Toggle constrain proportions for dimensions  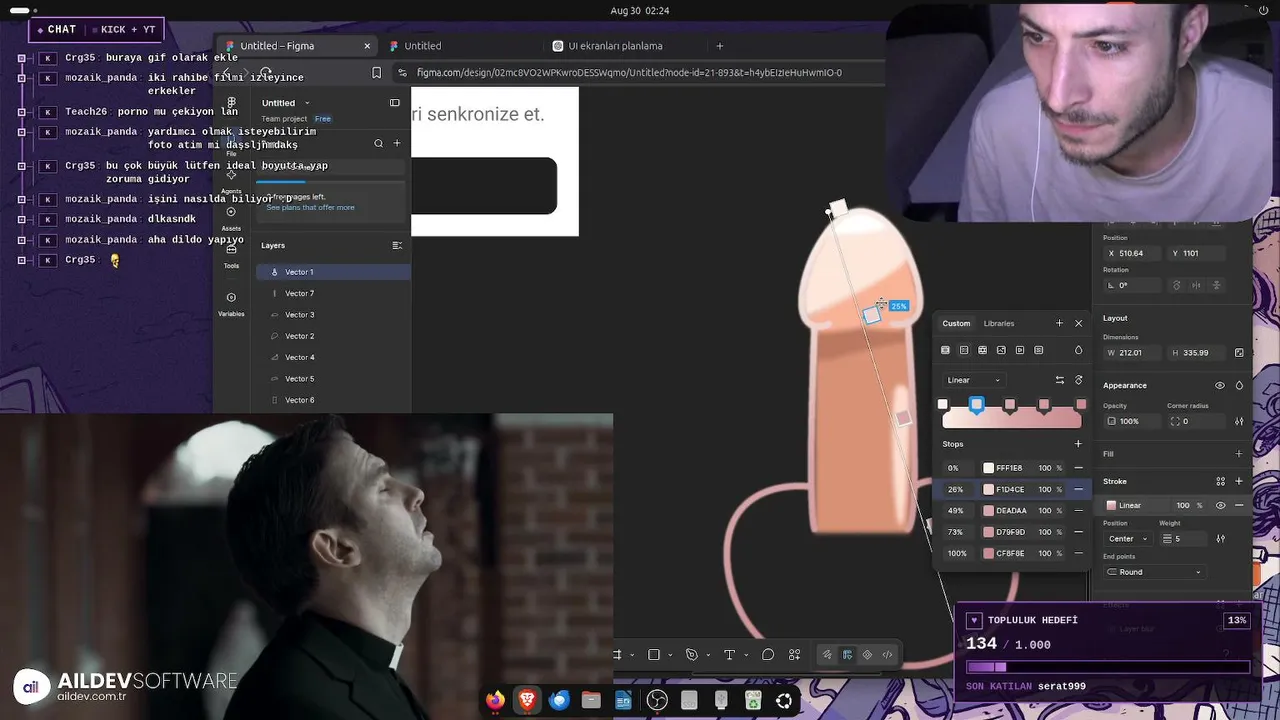[x=1239, y=353]
